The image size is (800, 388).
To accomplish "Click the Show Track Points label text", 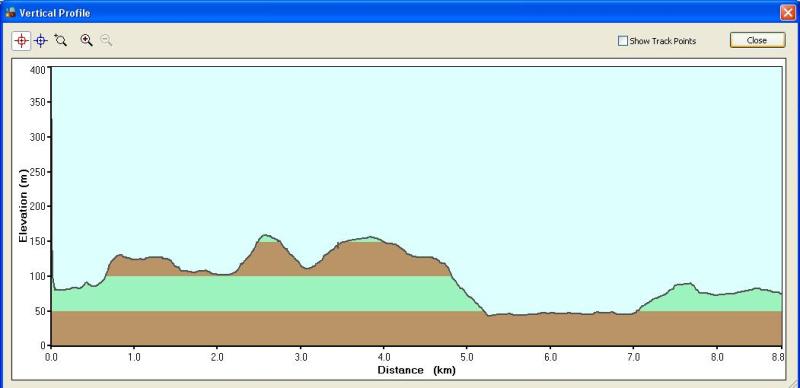I will pos(662,41).
